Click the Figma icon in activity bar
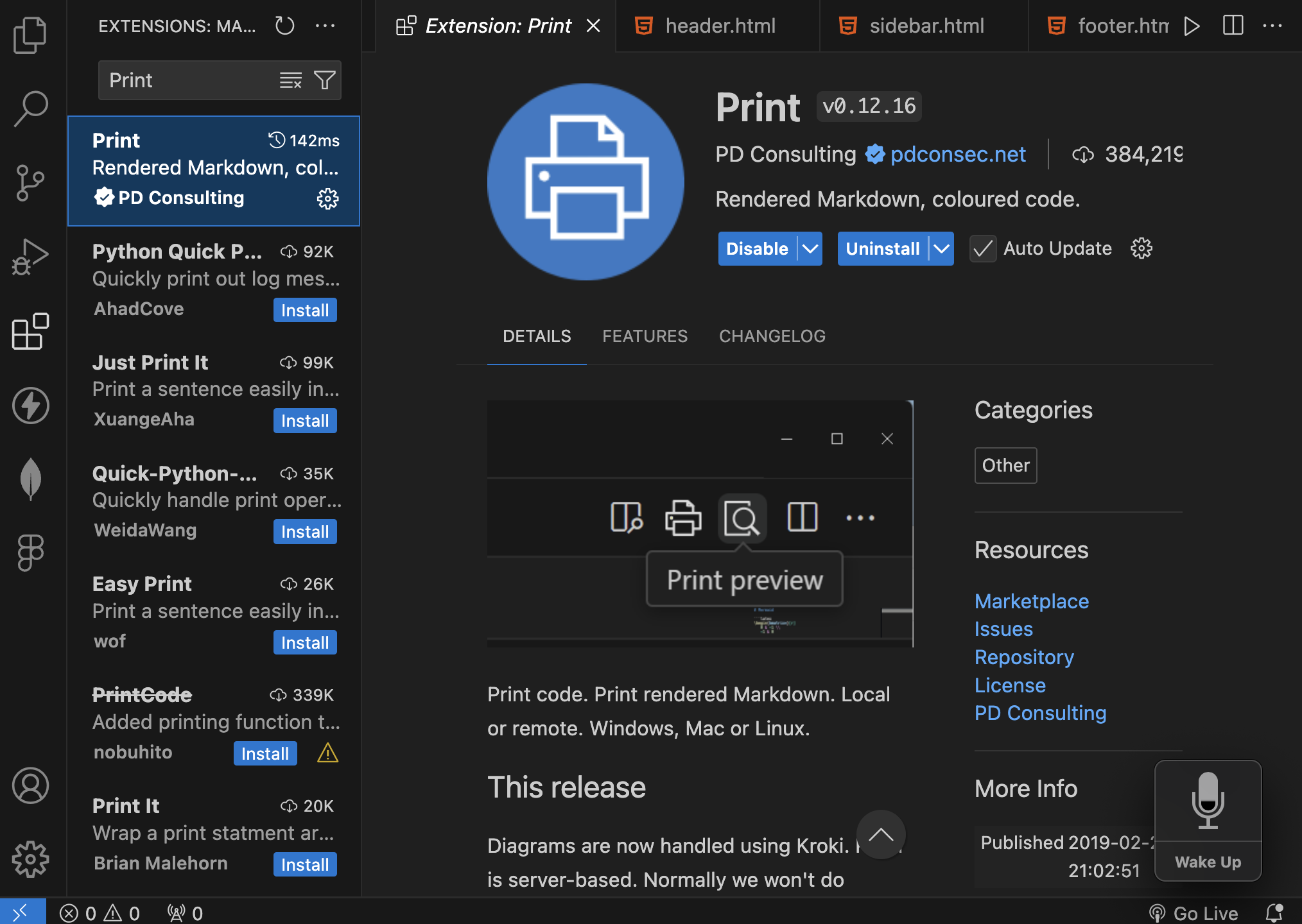The width and height of the screenshot is (1302, 924). tap(30, 552)
